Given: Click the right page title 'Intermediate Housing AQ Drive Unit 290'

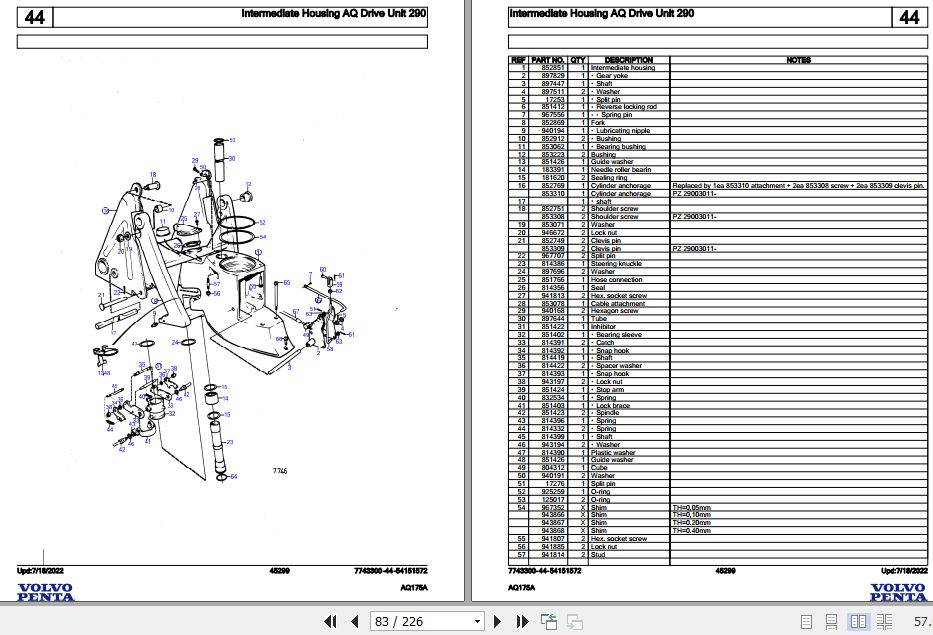Looking at the screenshot, I should point(602,13).
